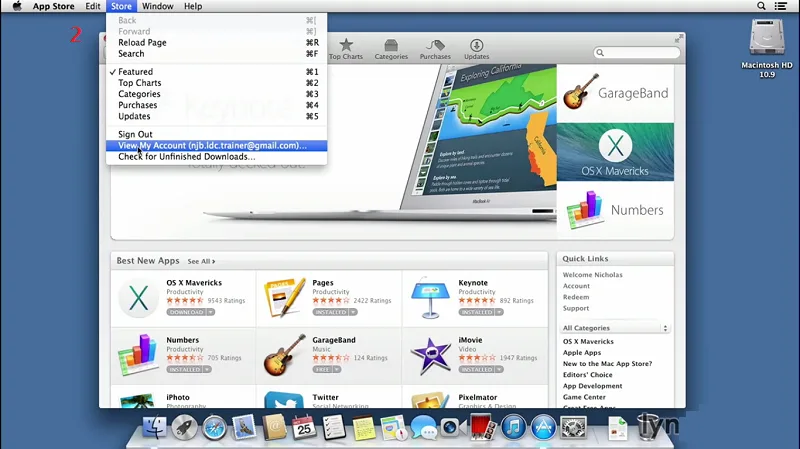Viewport: 800px width, 449px height.
Task: Click the Pages app icon
Action: [284, 298]
